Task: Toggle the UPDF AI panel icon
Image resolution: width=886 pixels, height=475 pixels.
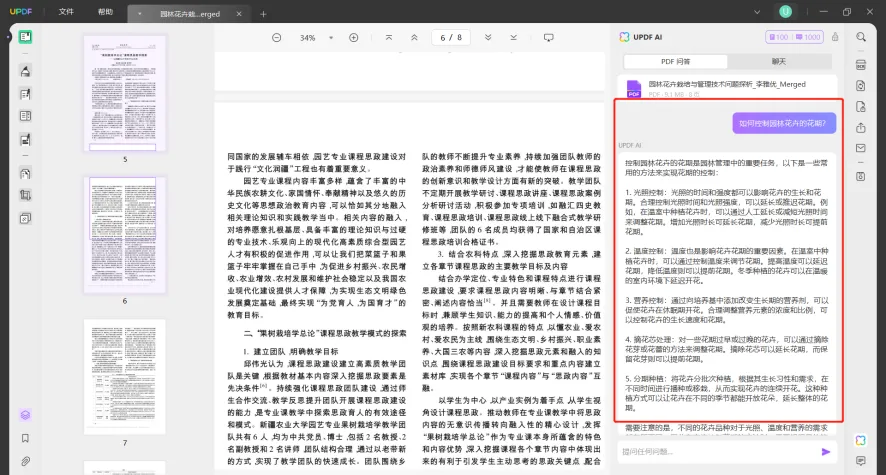Action: point(861,440)
